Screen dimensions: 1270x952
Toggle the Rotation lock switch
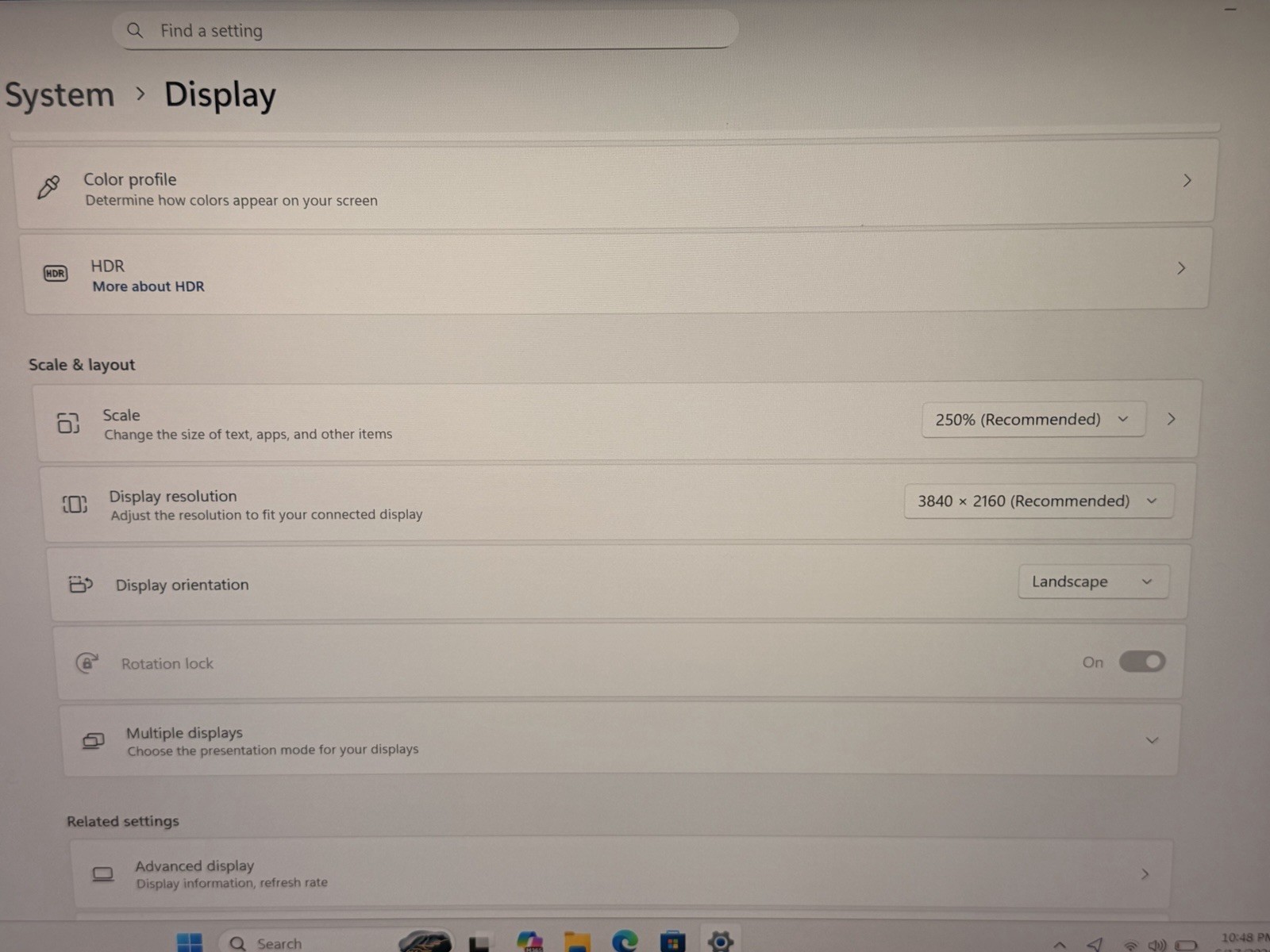[1142, 662]
